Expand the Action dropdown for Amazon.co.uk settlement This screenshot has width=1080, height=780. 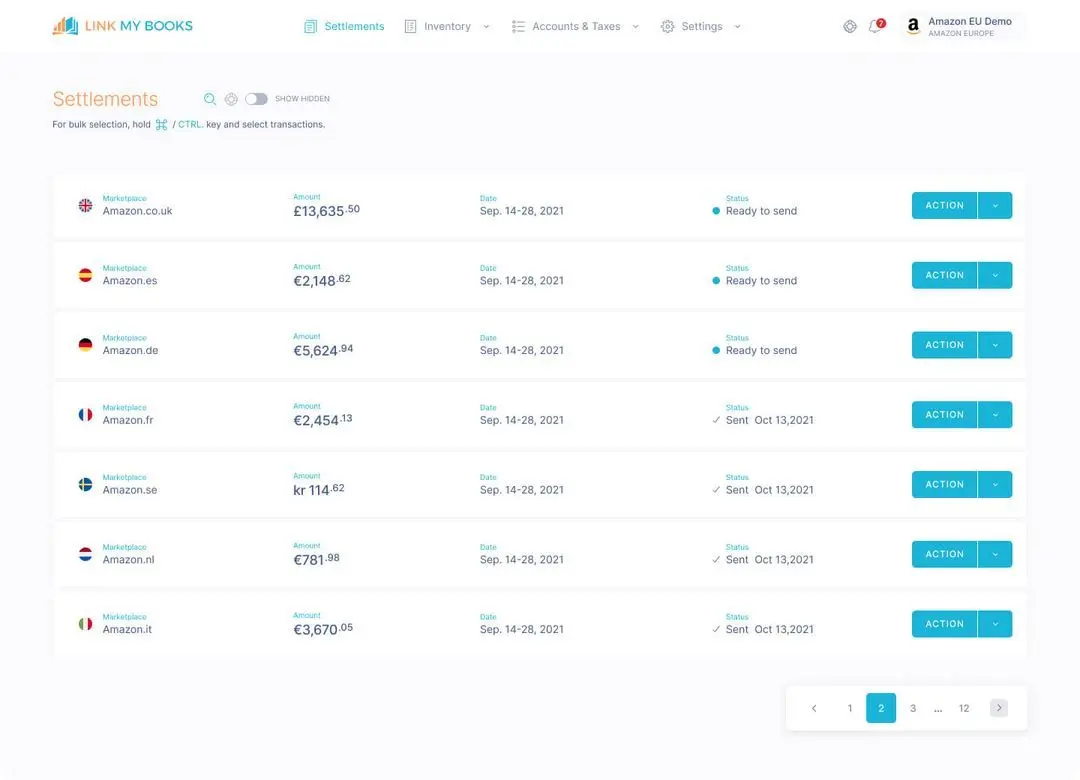(x=995, y=204)
